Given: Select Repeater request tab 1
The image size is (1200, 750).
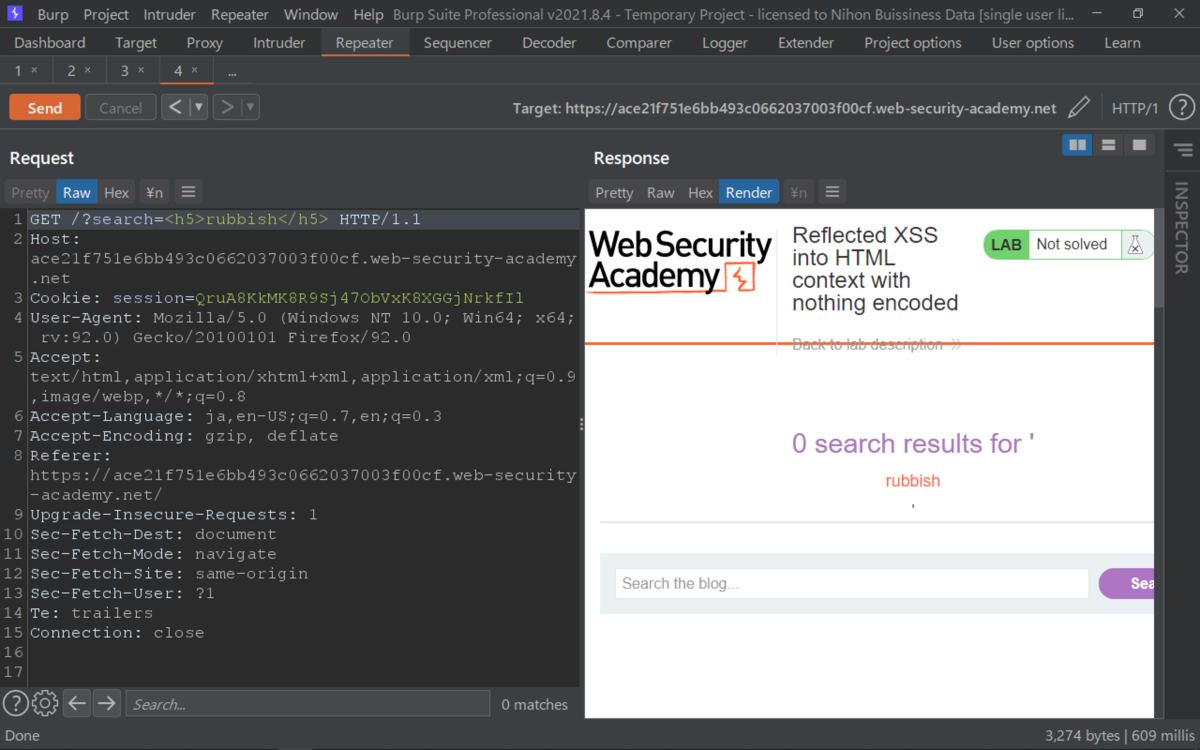Looking at the screenshot, I should pyautogui.click(x=18, y=71).
